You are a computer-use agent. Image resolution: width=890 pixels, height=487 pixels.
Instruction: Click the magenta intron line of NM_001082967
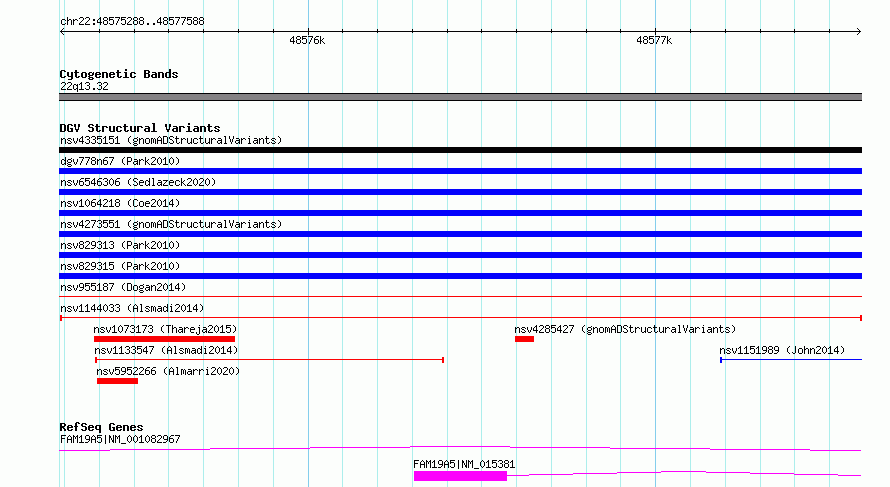point(460,448)
